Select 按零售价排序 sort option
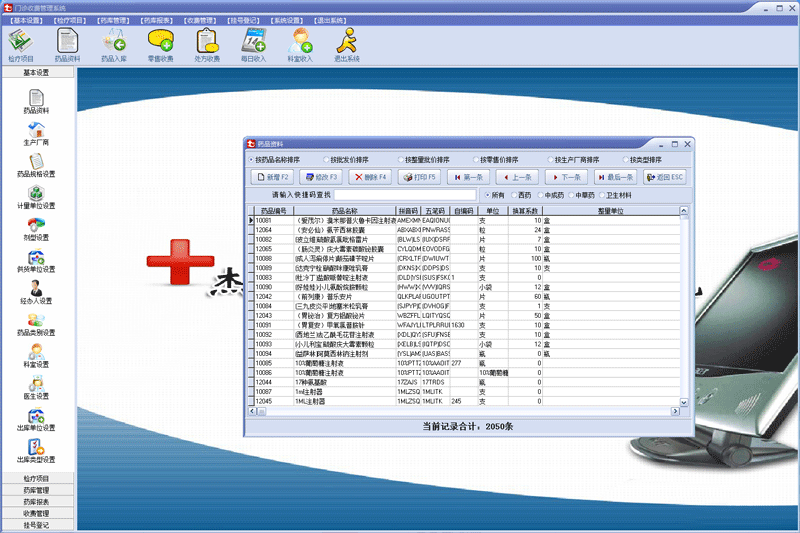 click(x=495, y=160)
